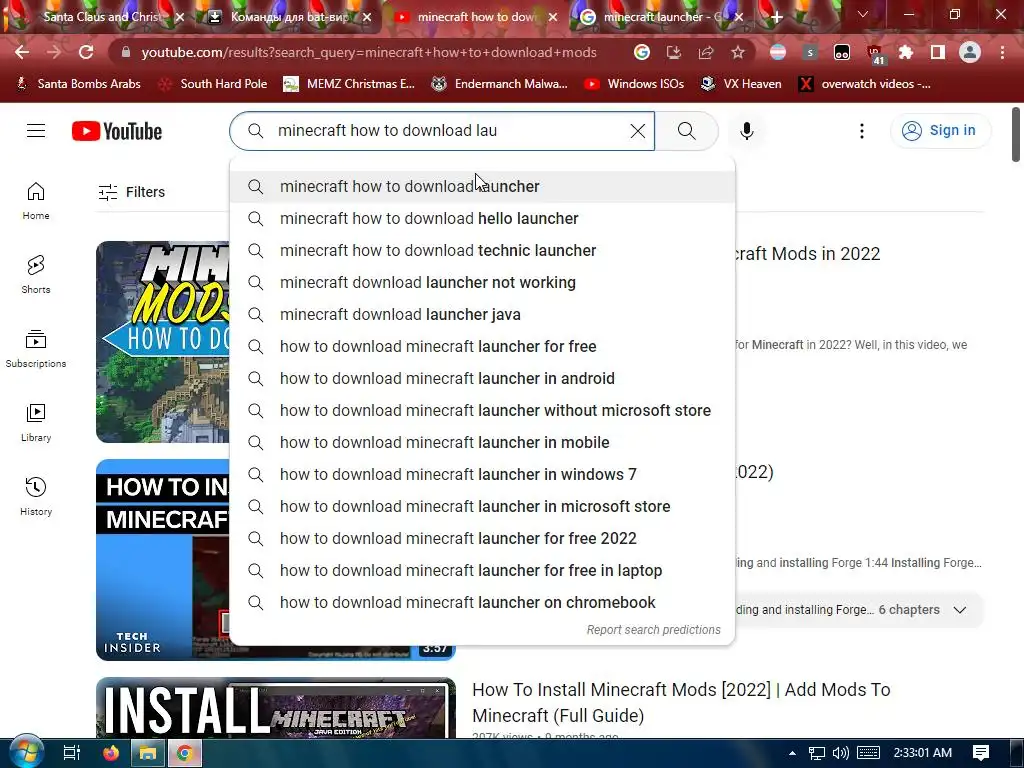Click the Google icon in address bar
This screenshot has height=768, width=1024.
click(x=641, y=52)
